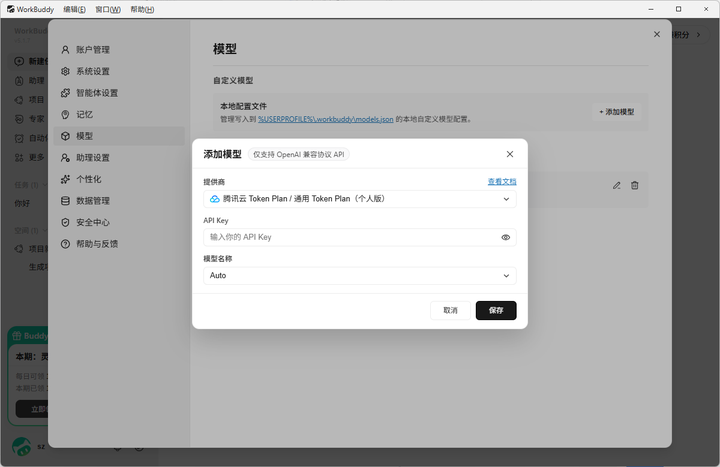The width and height of the screenshot is (720, 467).
Task: Click the 智能体设置 puzzle icon
Action: point(65,93)
